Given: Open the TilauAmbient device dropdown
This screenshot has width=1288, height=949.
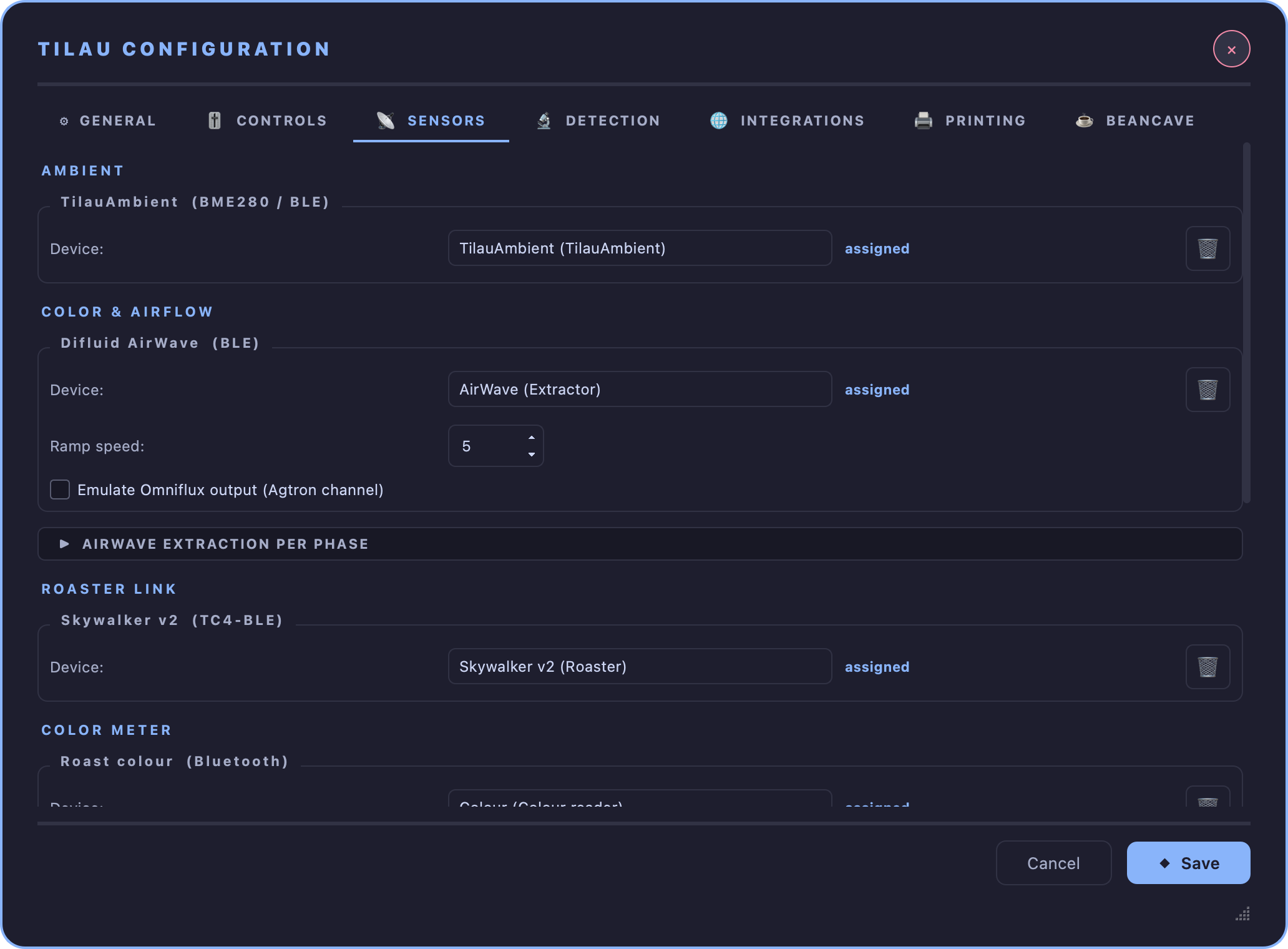Looking at the screenshot, I should (640, 248).
